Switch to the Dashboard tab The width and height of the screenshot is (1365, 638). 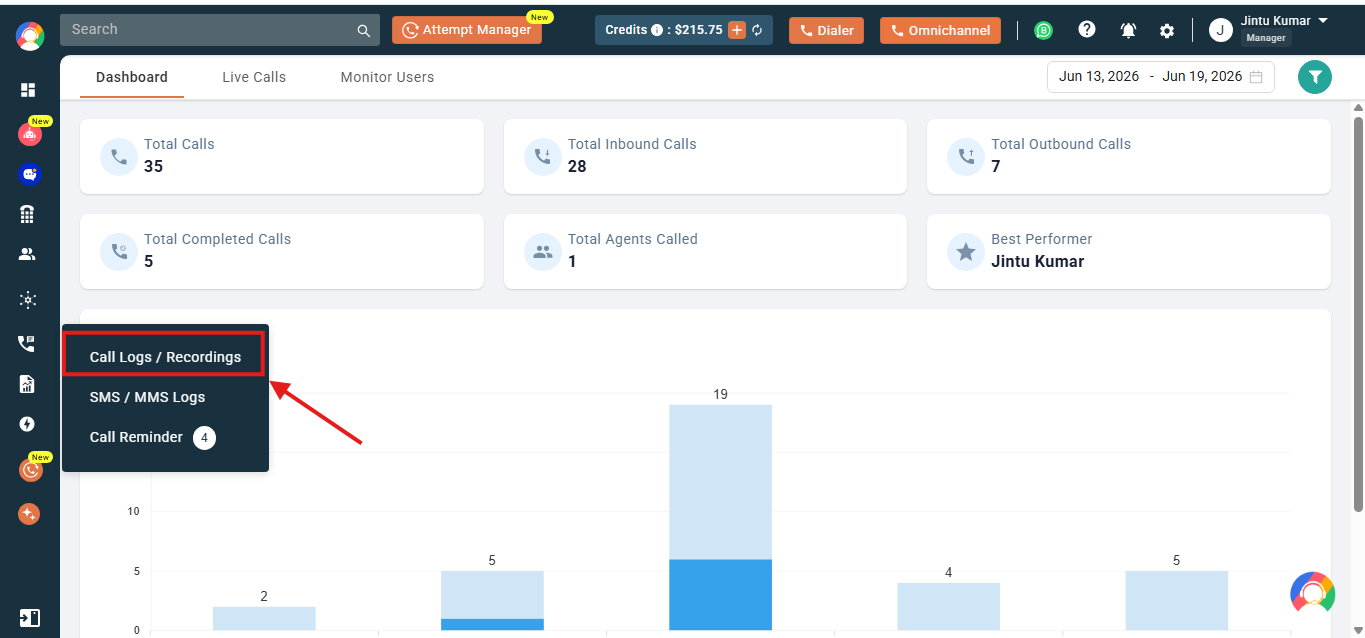pyautogui.click(x=132, y=77)
